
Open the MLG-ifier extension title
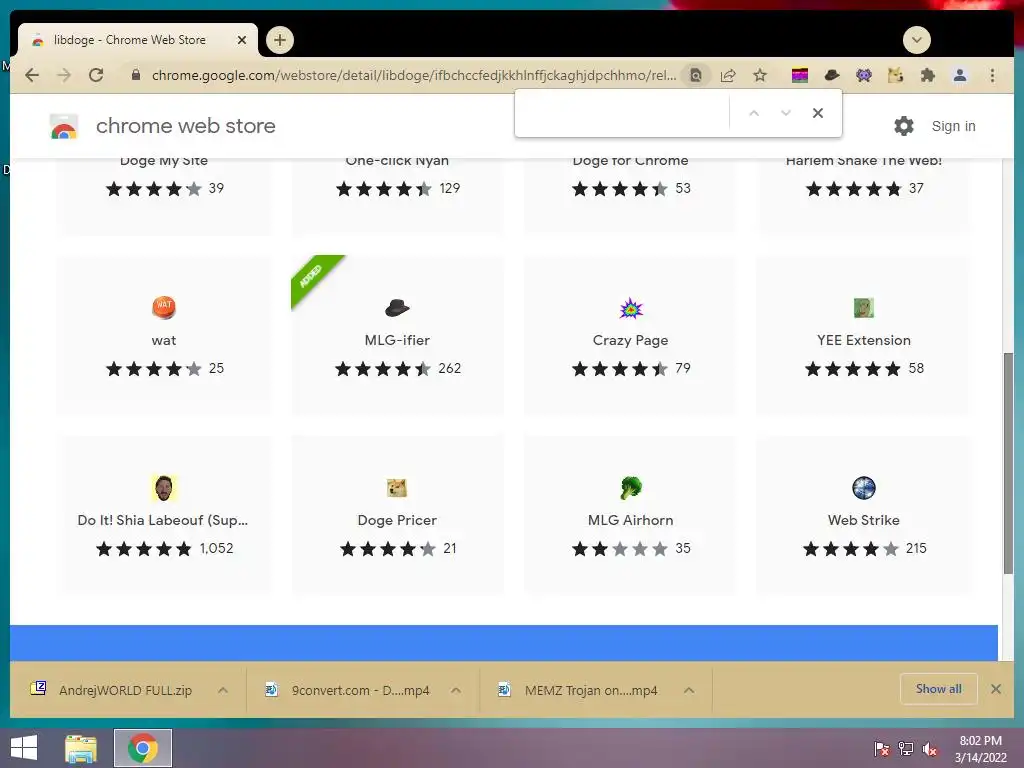click(x=397, y=340)
